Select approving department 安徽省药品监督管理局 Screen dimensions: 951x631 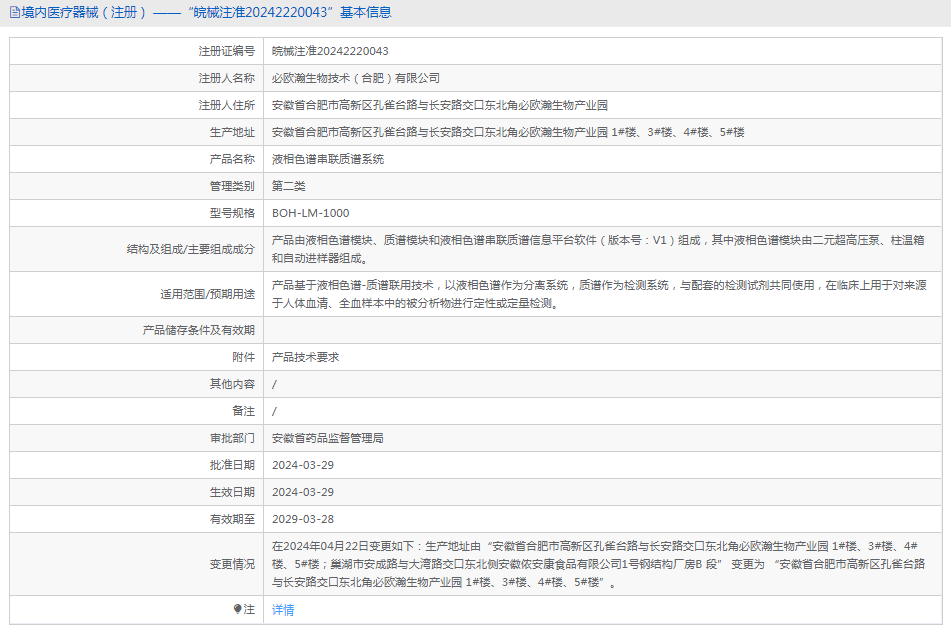point(328,438)
